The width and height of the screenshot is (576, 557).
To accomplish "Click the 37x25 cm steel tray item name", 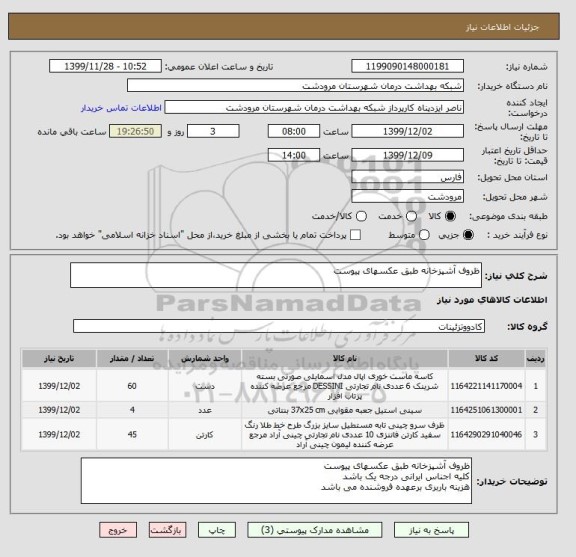I will point(345,410).
